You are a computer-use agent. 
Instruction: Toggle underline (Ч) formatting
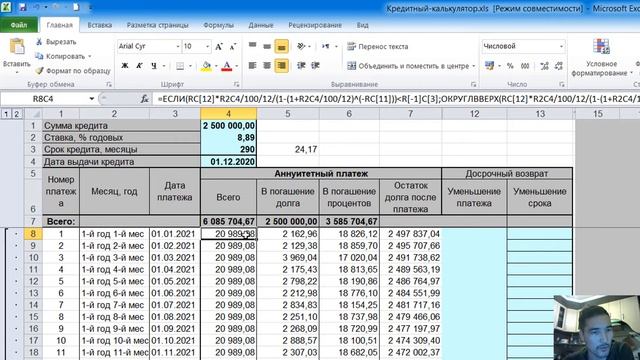pos(153,66)
